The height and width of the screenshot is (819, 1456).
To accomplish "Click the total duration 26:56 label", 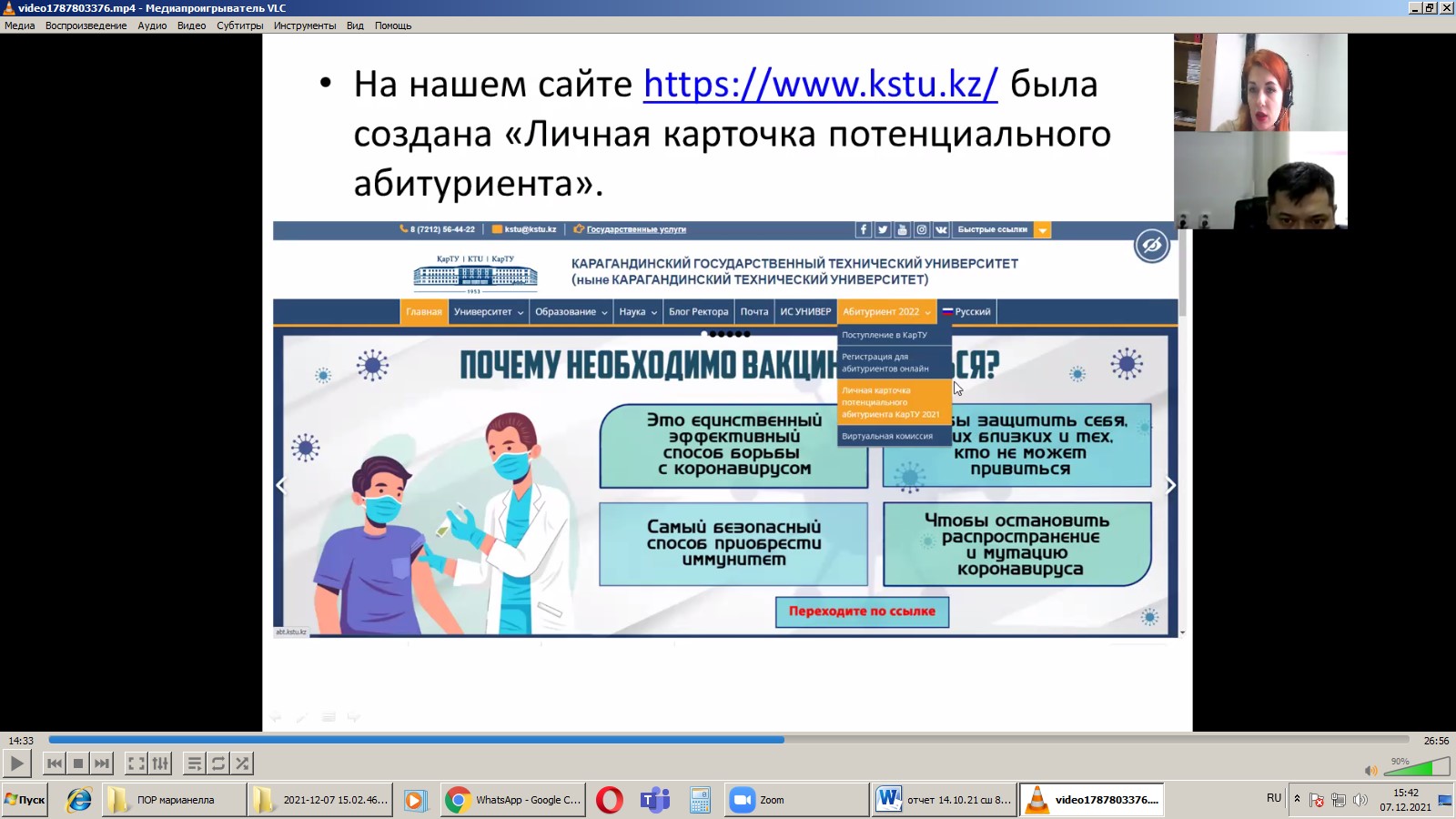I will pyautogui.click(x=1436, y=741).
